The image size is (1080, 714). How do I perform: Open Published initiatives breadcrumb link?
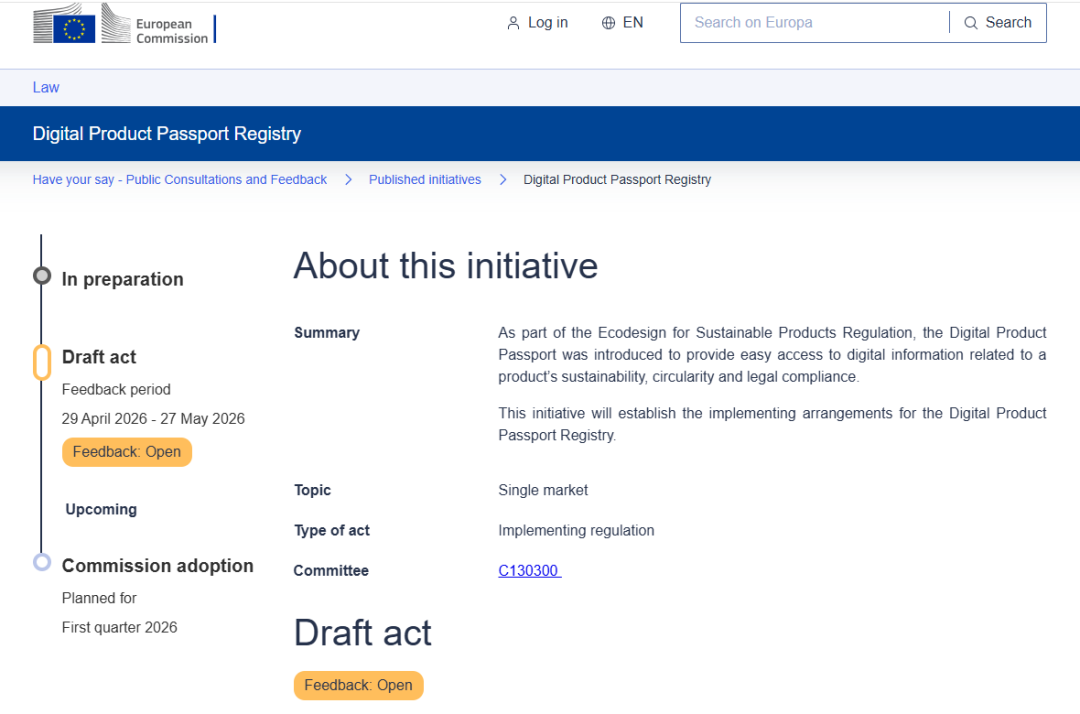coord(425,180)
